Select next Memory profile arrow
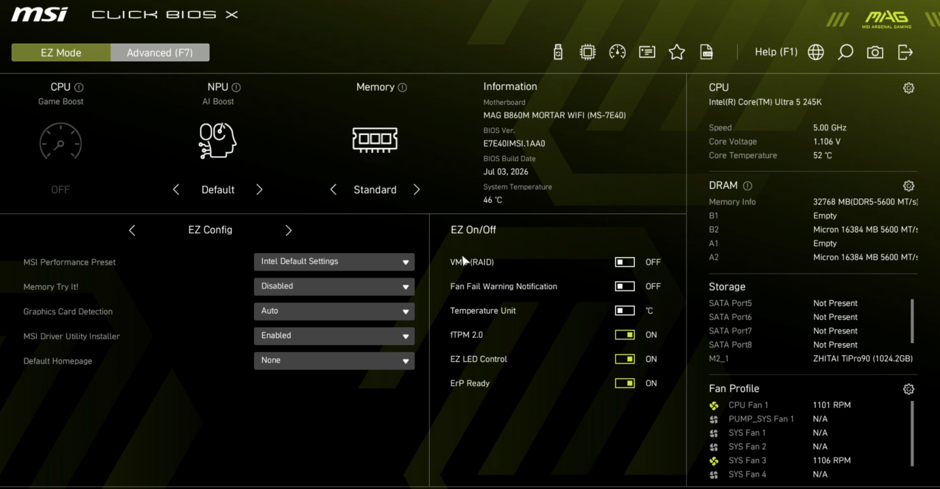This screenshot has width=940, height=489. point(417,189)
